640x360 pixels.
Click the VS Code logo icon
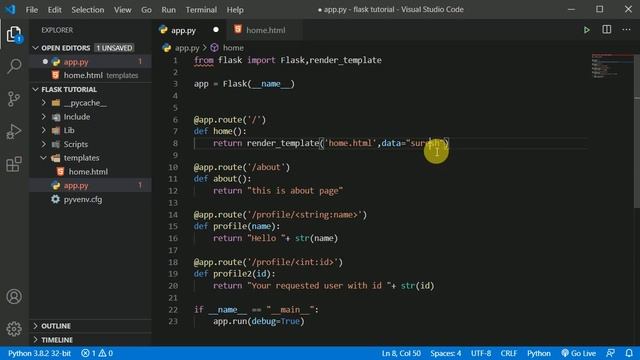click(x=10, y=9)
